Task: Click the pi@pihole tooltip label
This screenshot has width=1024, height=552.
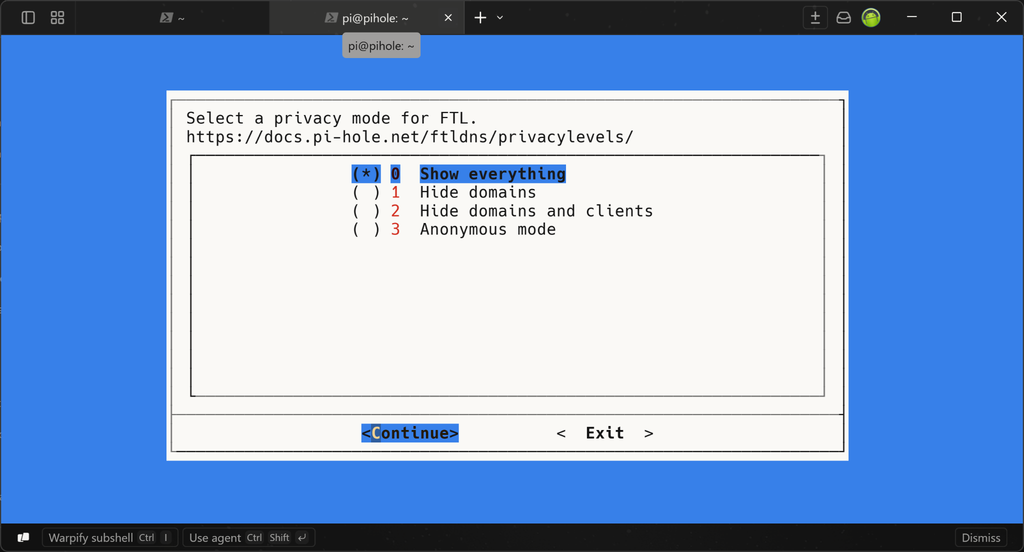Action: click(381, 46)
